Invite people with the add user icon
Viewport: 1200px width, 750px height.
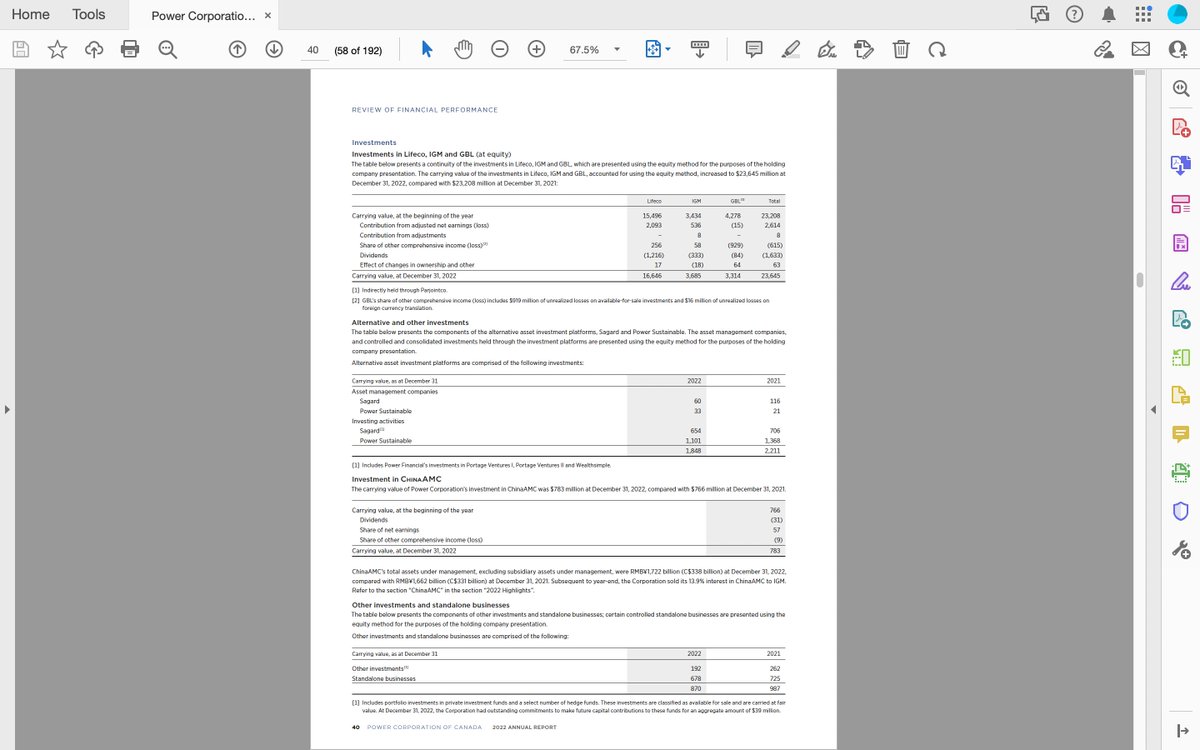tap(1177, 49)
